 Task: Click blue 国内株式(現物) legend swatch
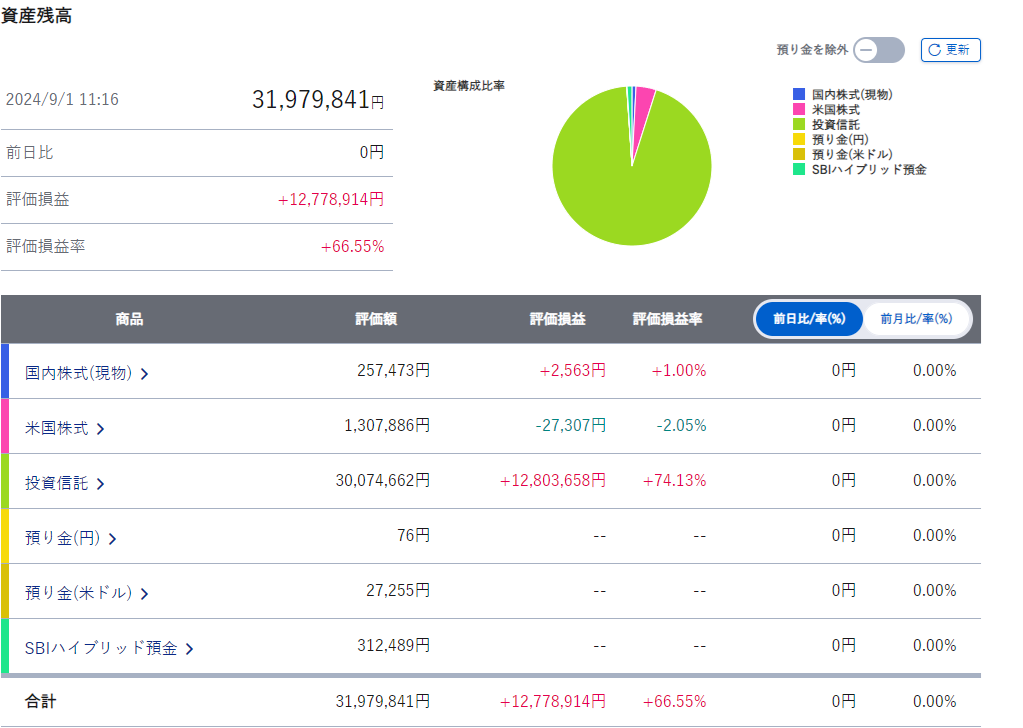click(x=799, y=94)
